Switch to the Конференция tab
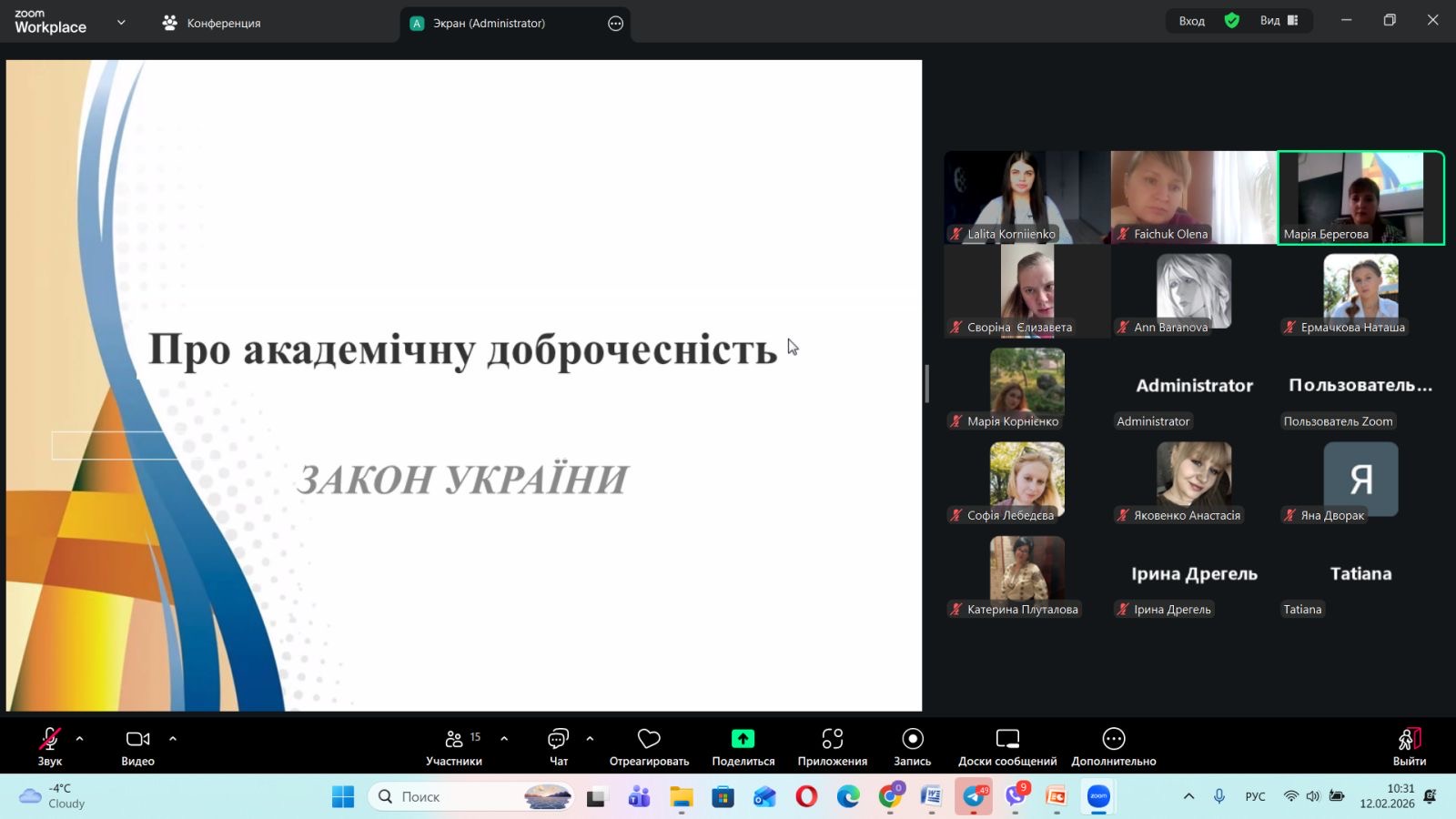1456x819 pixels. pos(211,23)
